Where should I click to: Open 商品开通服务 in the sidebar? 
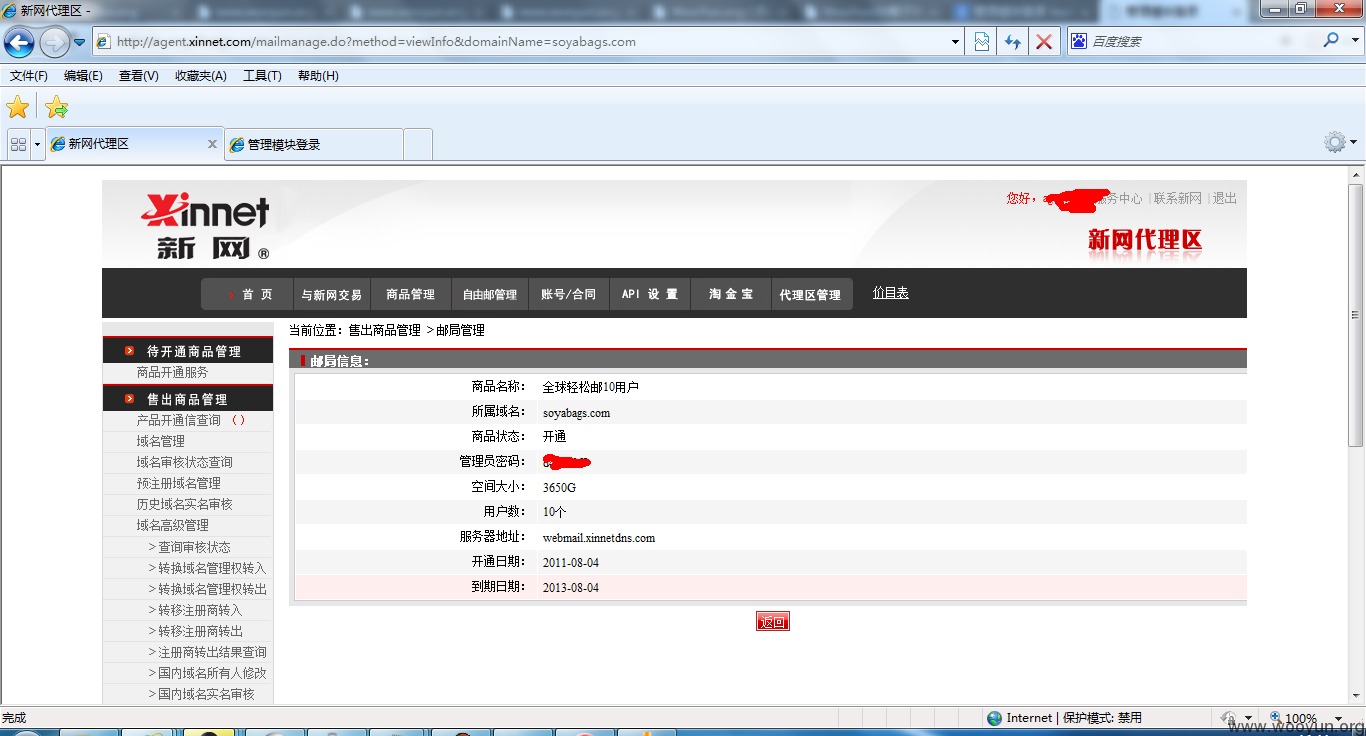click(172, 372)
